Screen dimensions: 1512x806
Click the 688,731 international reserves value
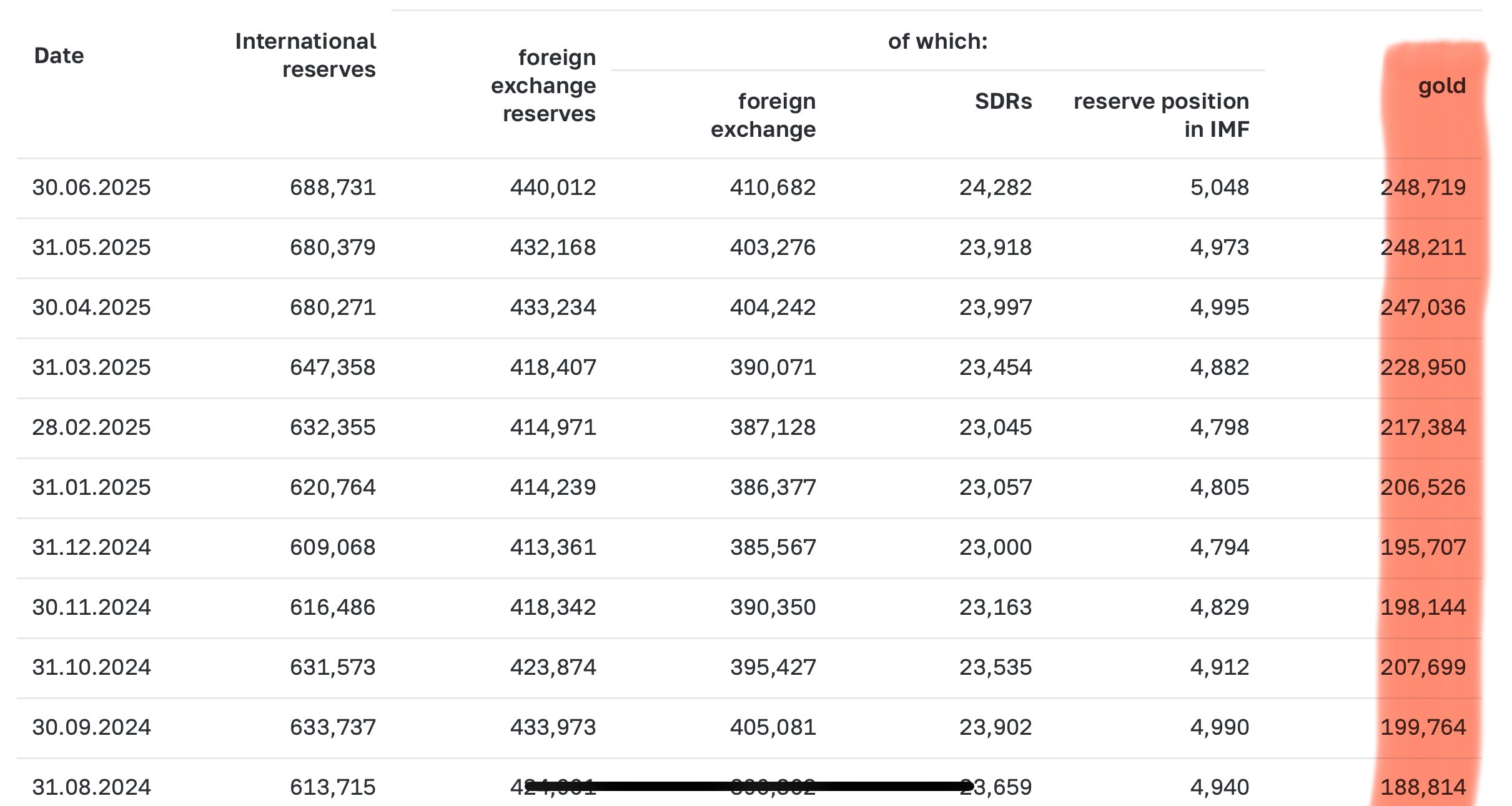pyautogui.click(x=332, y=187)
